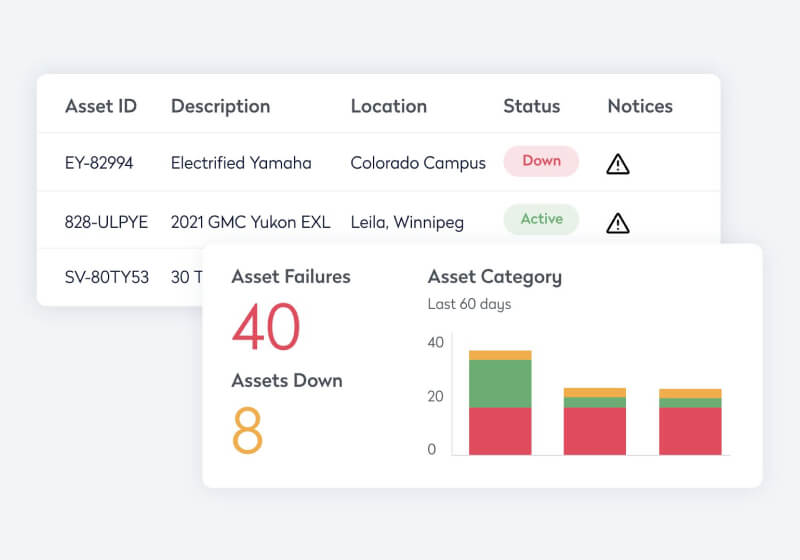Open asset SV-80TY53

coord(107,277)
